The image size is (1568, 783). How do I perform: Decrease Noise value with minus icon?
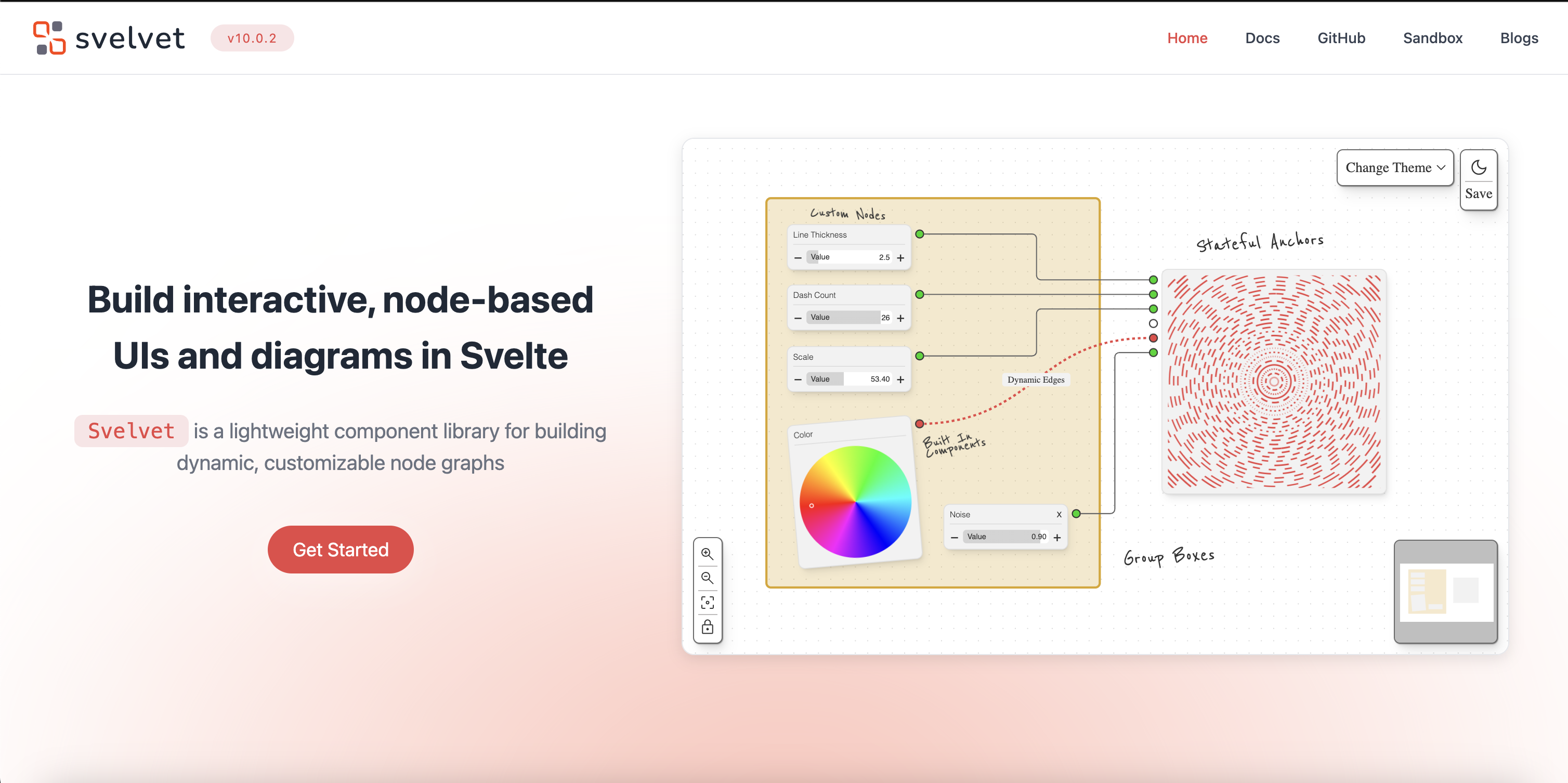(x=955, y=537)
